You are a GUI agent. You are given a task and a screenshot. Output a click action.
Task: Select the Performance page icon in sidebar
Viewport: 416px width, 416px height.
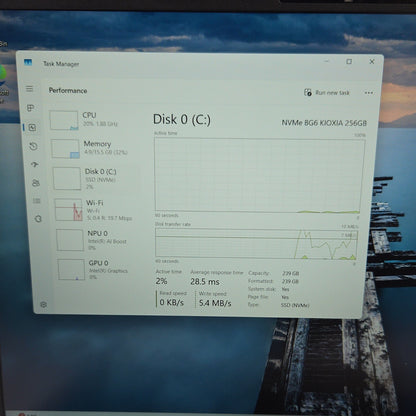point(32,127)
